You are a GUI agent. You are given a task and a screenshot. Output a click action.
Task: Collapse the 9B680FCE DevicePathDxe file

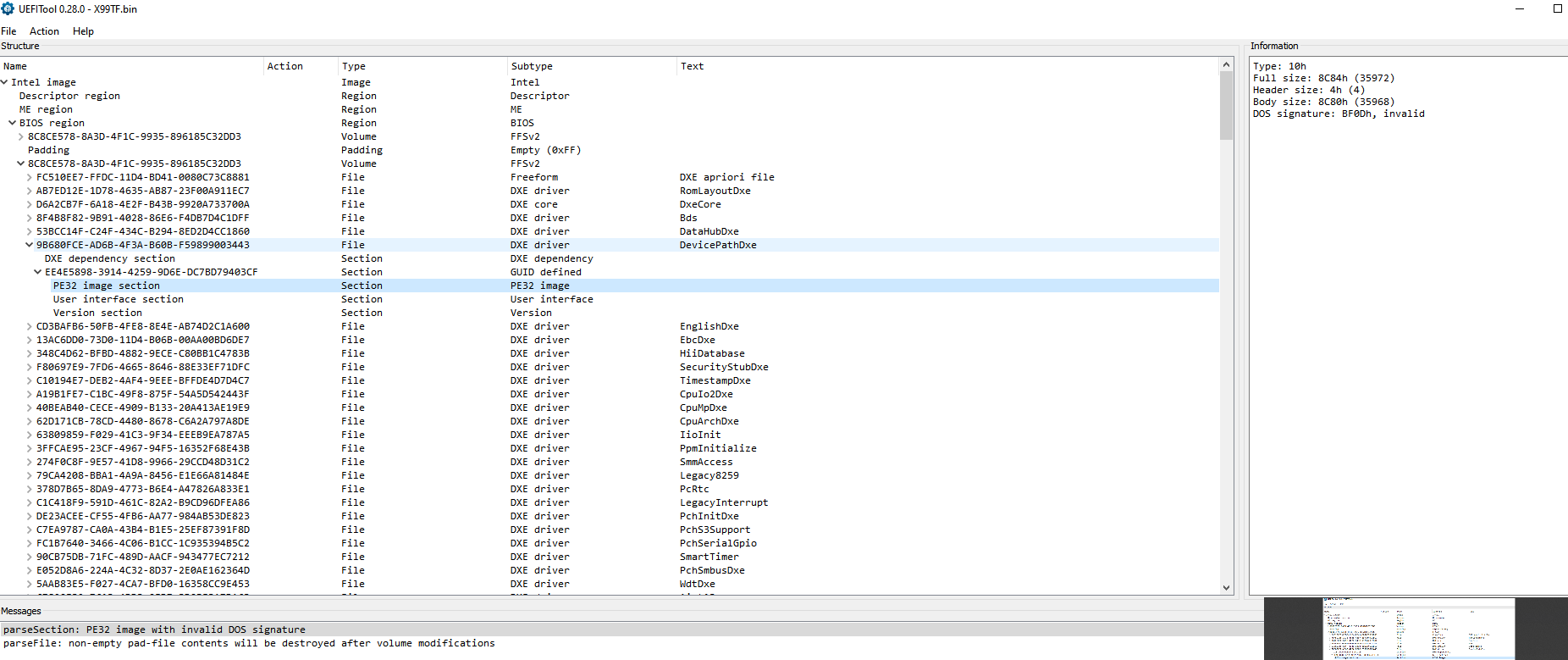click(30, 245)
